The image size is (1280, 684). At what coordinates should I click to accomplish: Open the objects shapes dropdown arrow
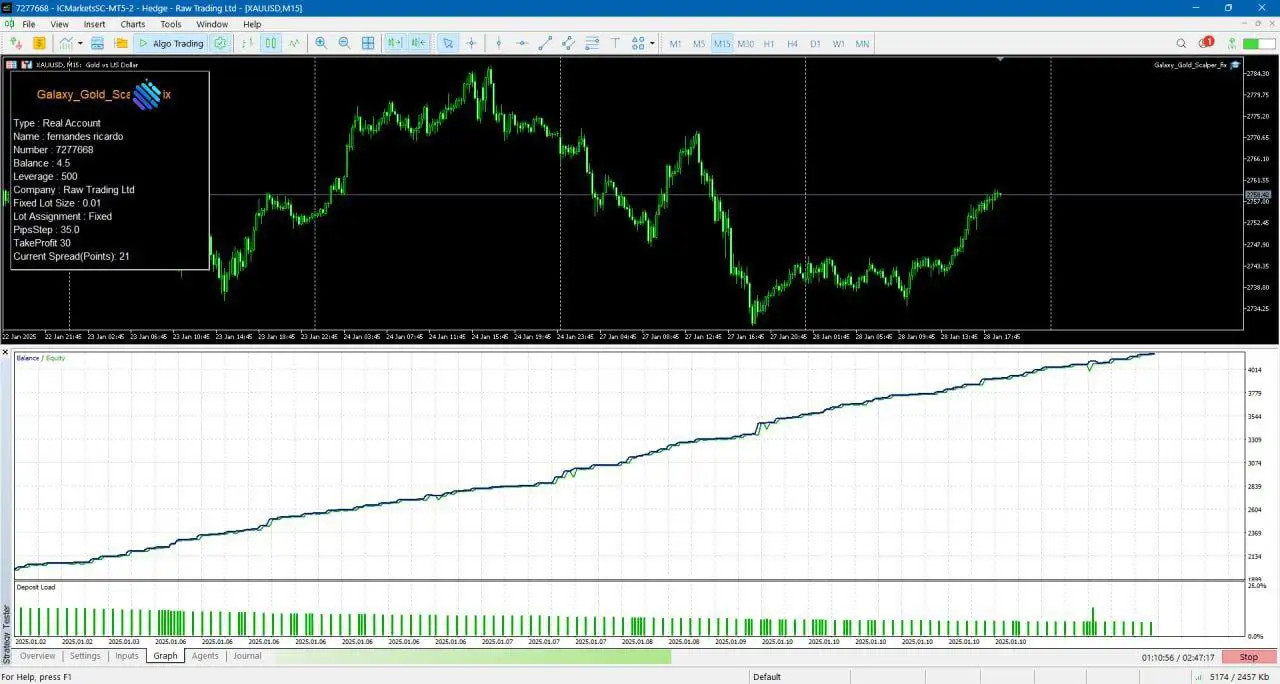pyautogui.click(x=652, y=43)
